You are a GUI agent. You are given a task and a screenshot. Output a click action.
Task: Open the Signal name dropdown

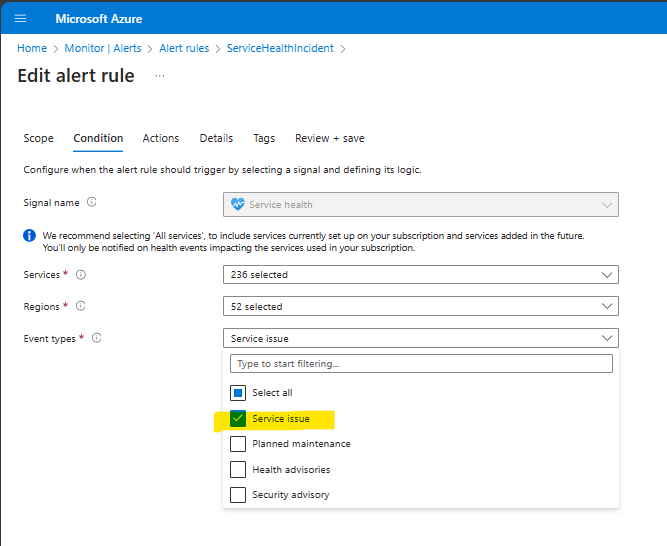point(421,205)
